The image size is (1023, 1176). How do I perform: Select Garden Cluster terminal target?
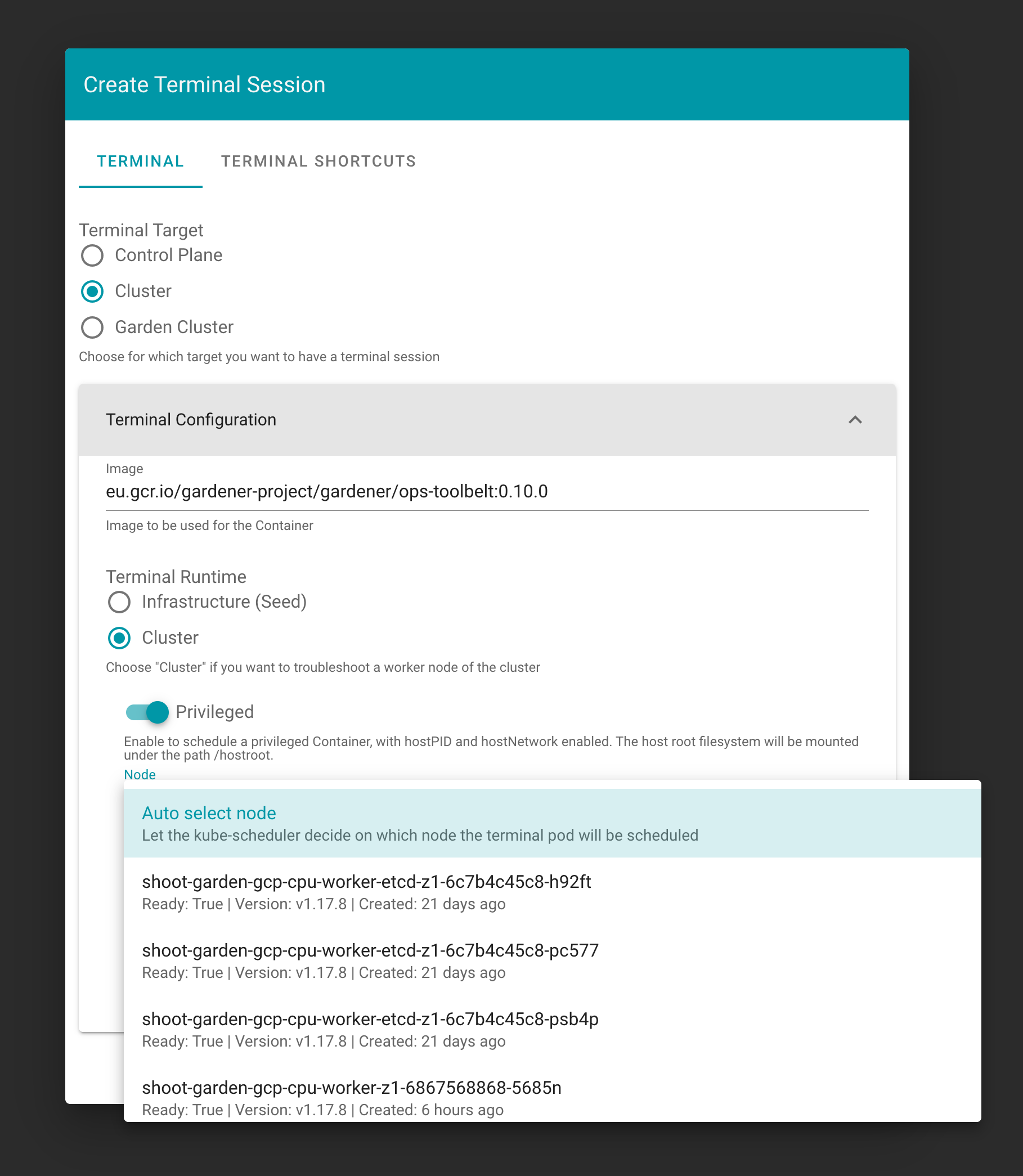click(92, 327)
